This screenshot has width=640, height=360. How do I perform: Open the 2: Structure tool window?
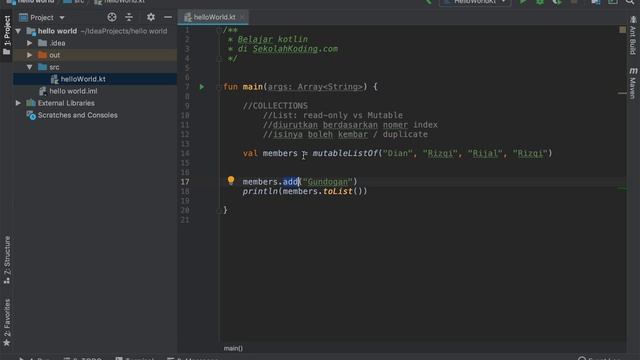[x=7, y=260]
